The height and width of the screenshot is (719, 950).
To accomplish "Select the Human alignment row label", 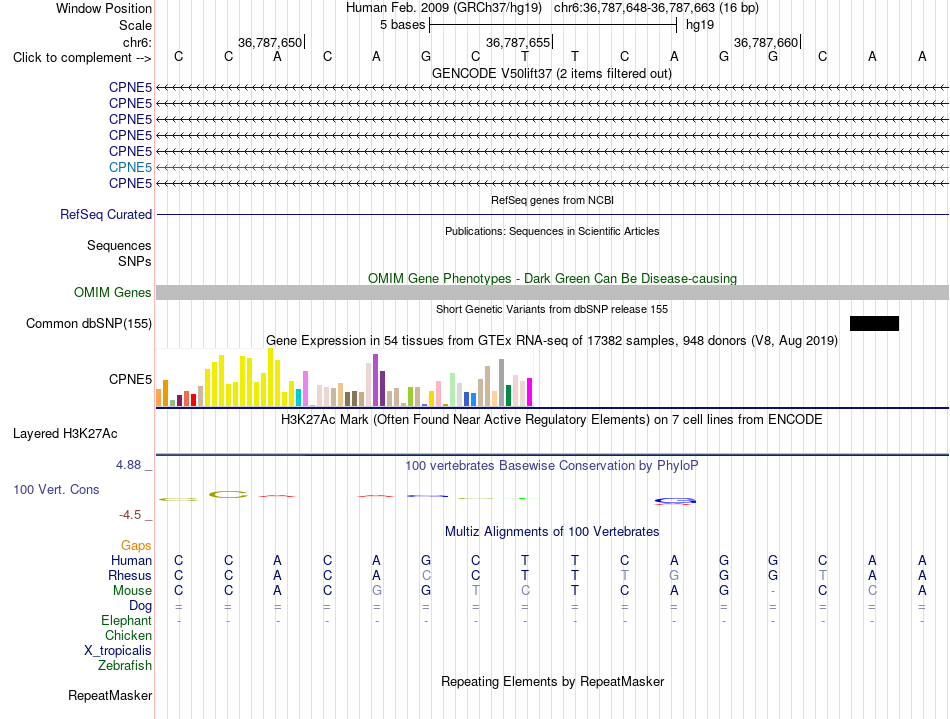I will pyautogui.click(x=131, y=560).
